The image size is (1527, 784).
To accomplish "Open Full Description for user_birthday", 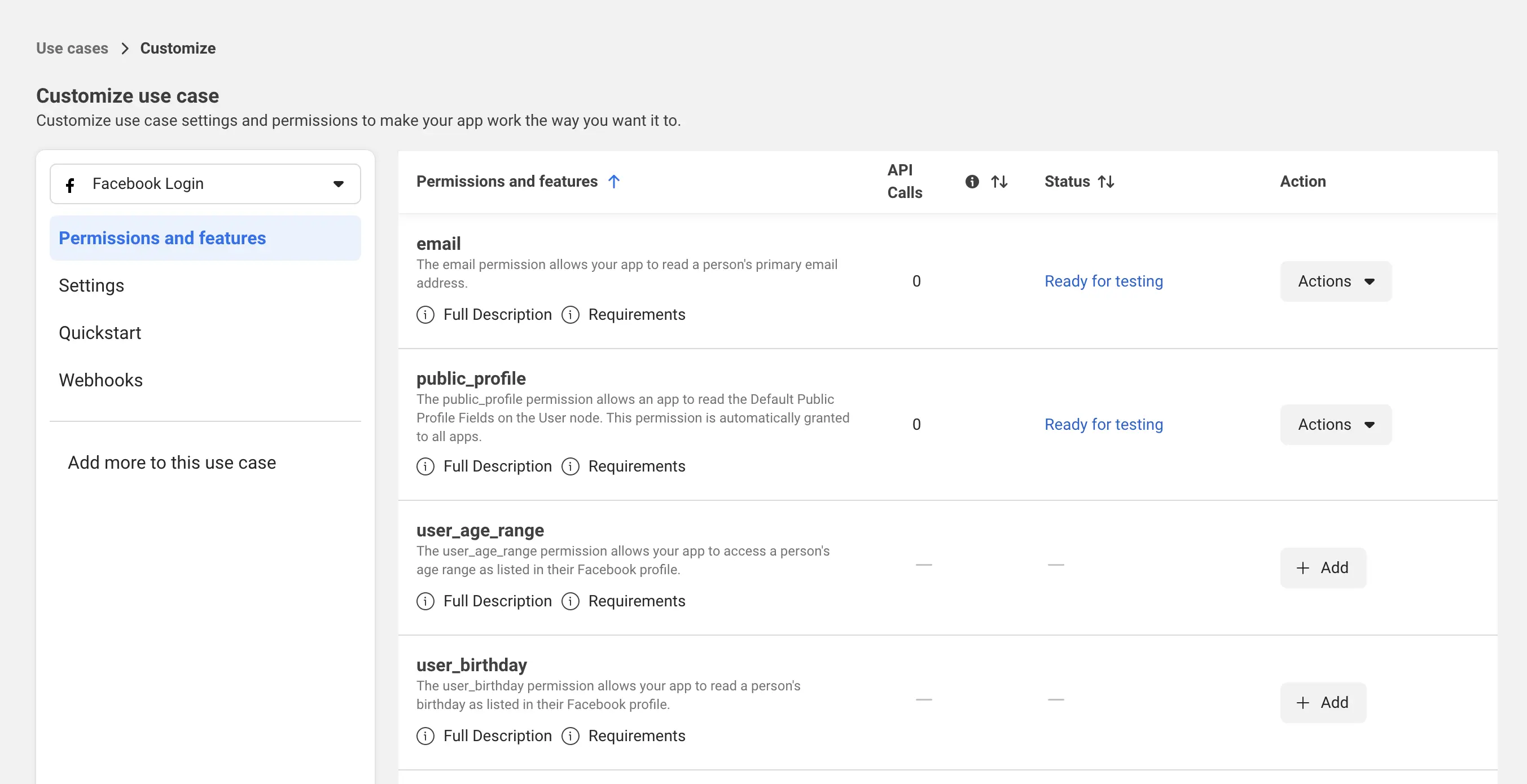I will tap(497, 736).
